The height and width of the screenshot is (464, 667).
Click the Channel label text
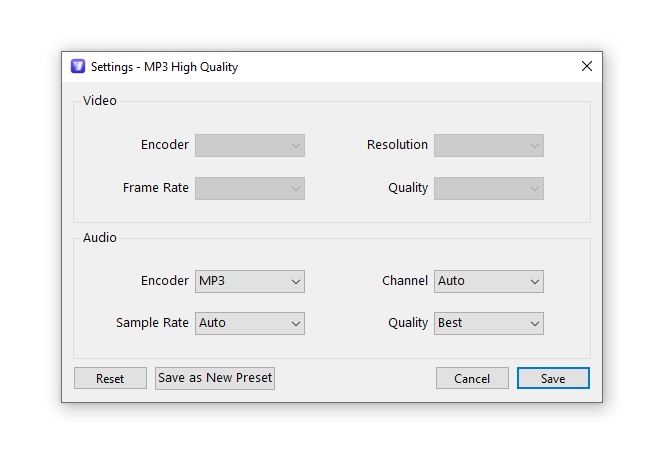point(405,281)
